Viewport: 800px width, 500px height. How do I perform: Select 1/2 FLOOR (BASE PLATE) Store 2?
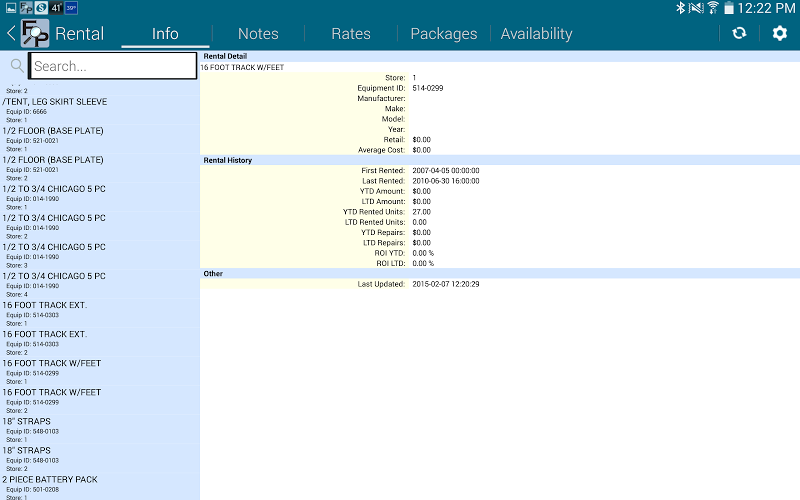pos(99,168)
